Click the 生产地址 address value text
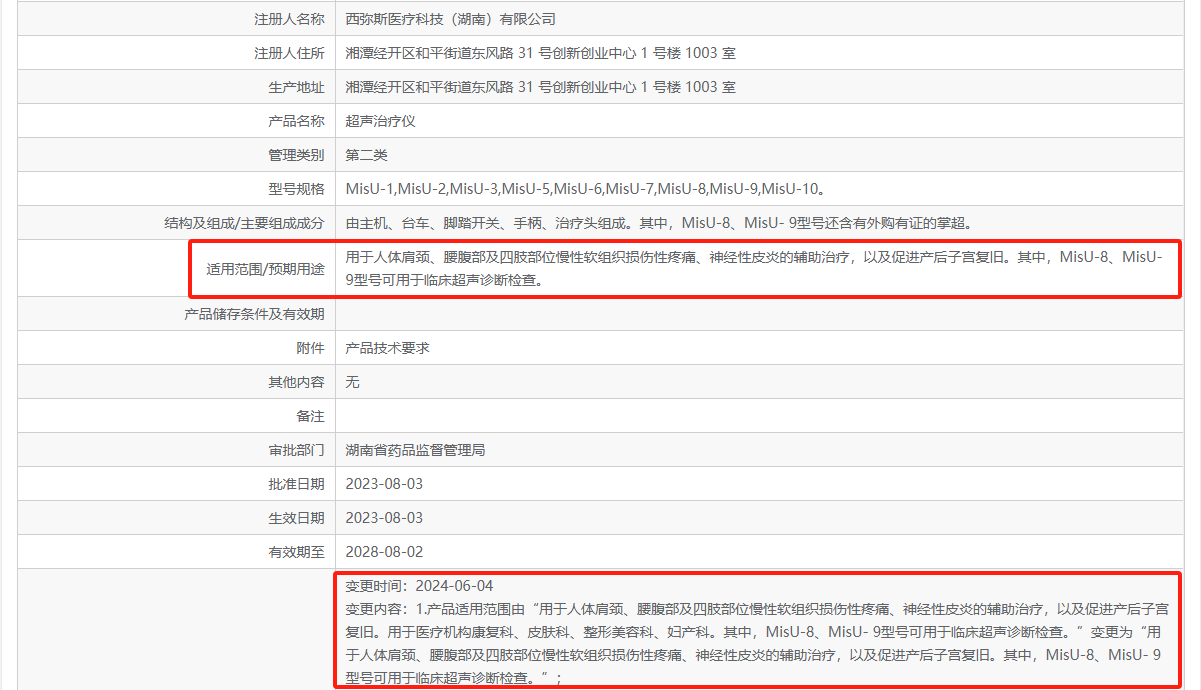The width and height of the screenshot is (1201, 690). pyautogui.click(x=540, y=87)
